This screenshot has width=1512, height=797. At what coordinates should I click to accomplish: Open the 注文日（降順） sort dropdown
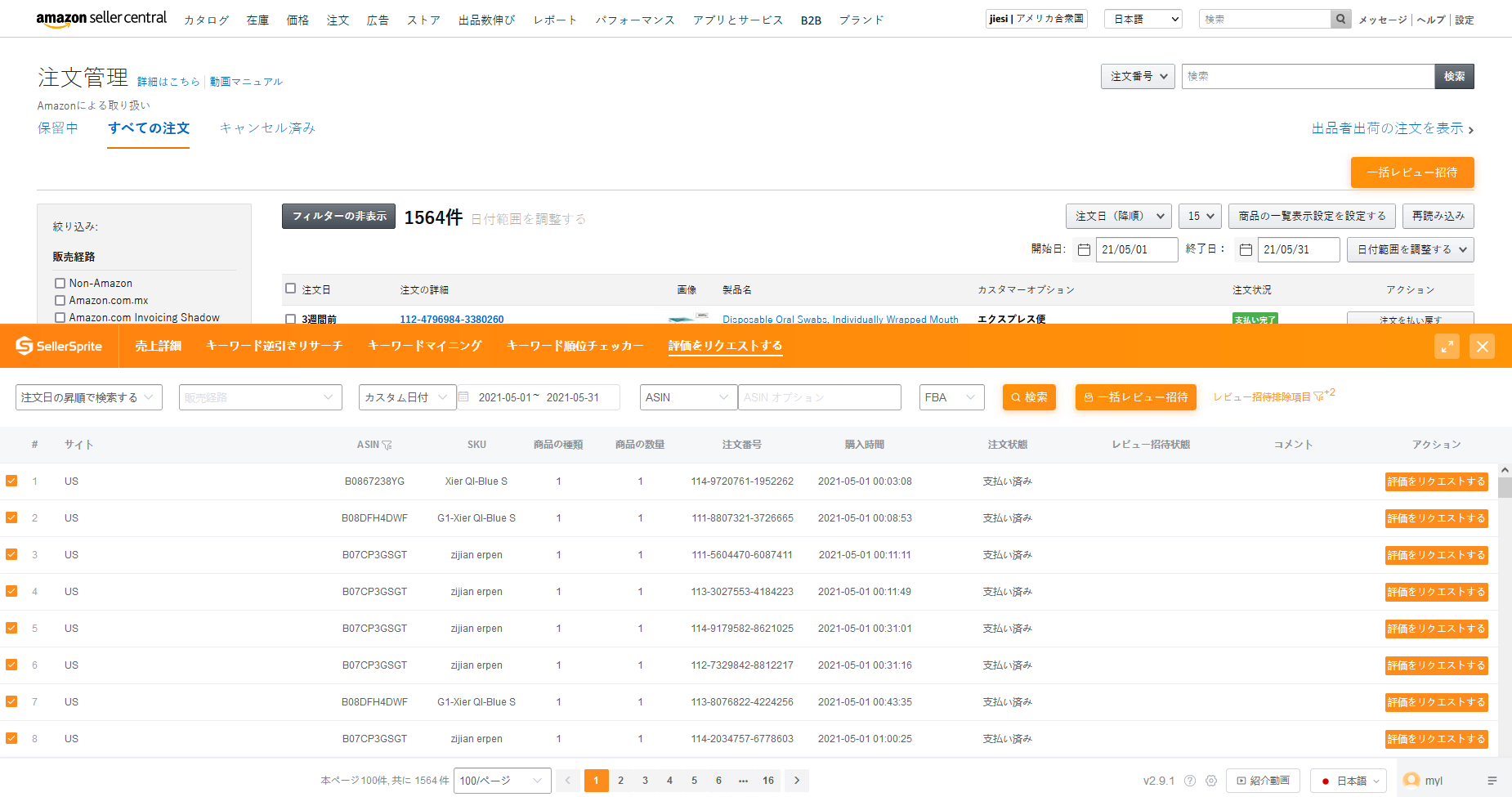pos(1119,216)
